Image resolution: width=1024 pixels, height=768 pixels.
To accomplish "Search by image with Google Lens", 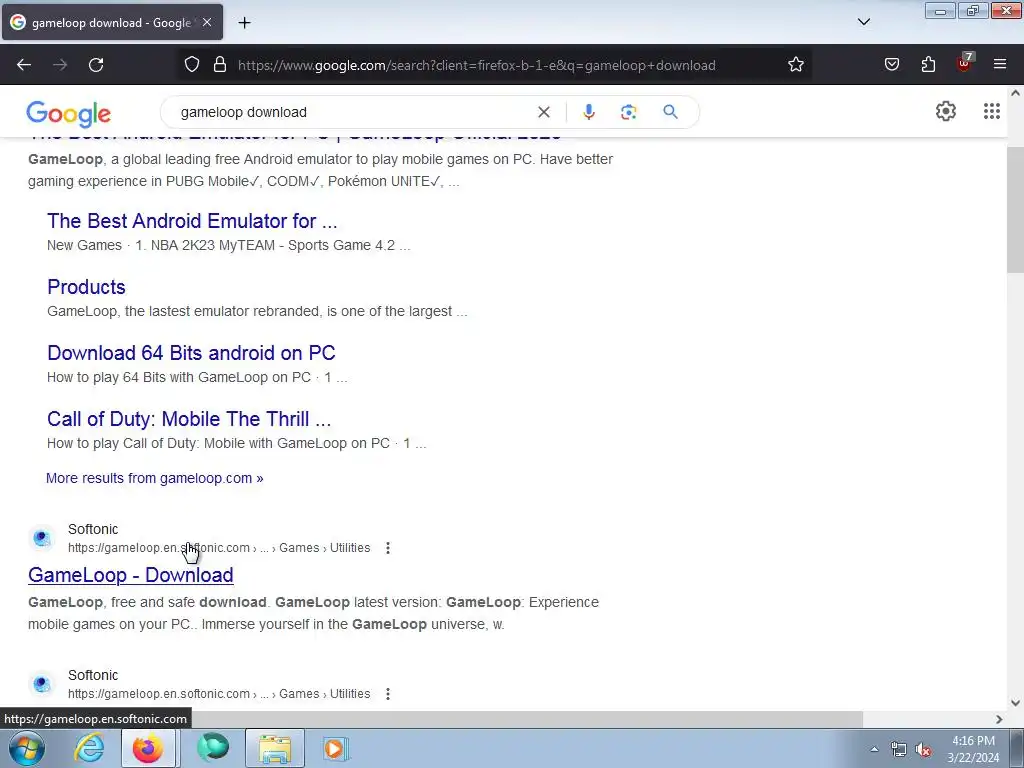I will pyautogui.click(x=628, y=112).
